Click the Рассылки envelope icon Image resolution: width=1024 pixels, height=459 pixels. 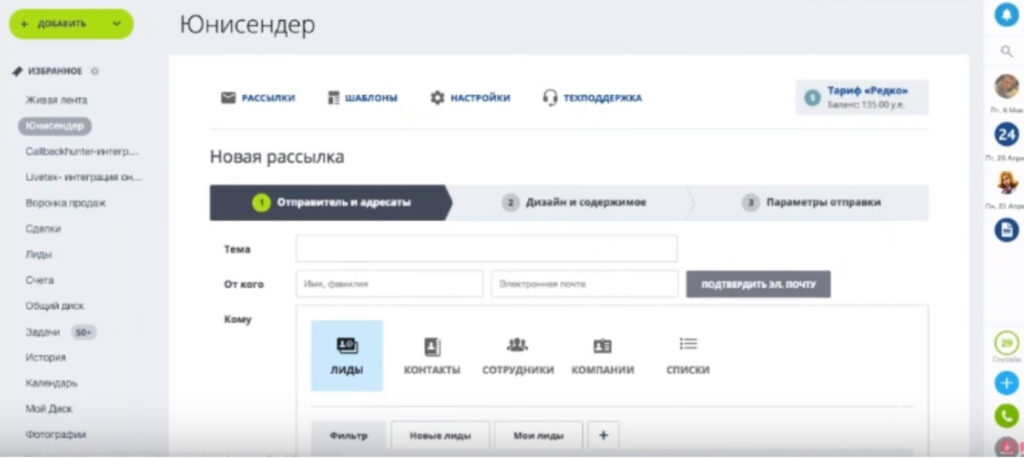click(x=228, y=98)
